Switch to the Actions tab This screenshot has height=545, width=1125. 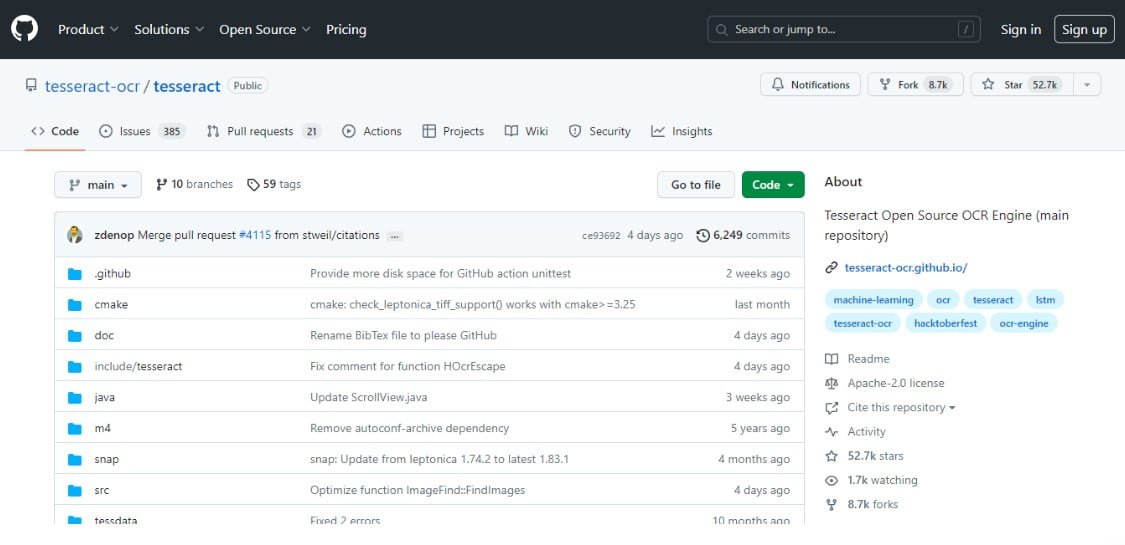(x=372, y=131)
